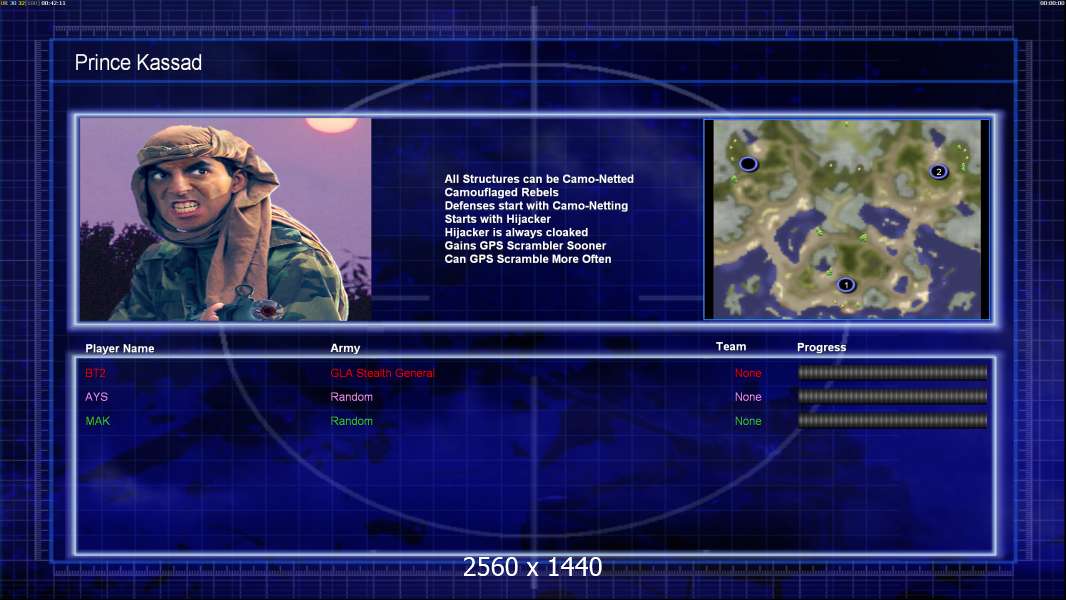1066x600 pixels.
Task: Click AYS's team value None
Action: [x=748, y=397]
